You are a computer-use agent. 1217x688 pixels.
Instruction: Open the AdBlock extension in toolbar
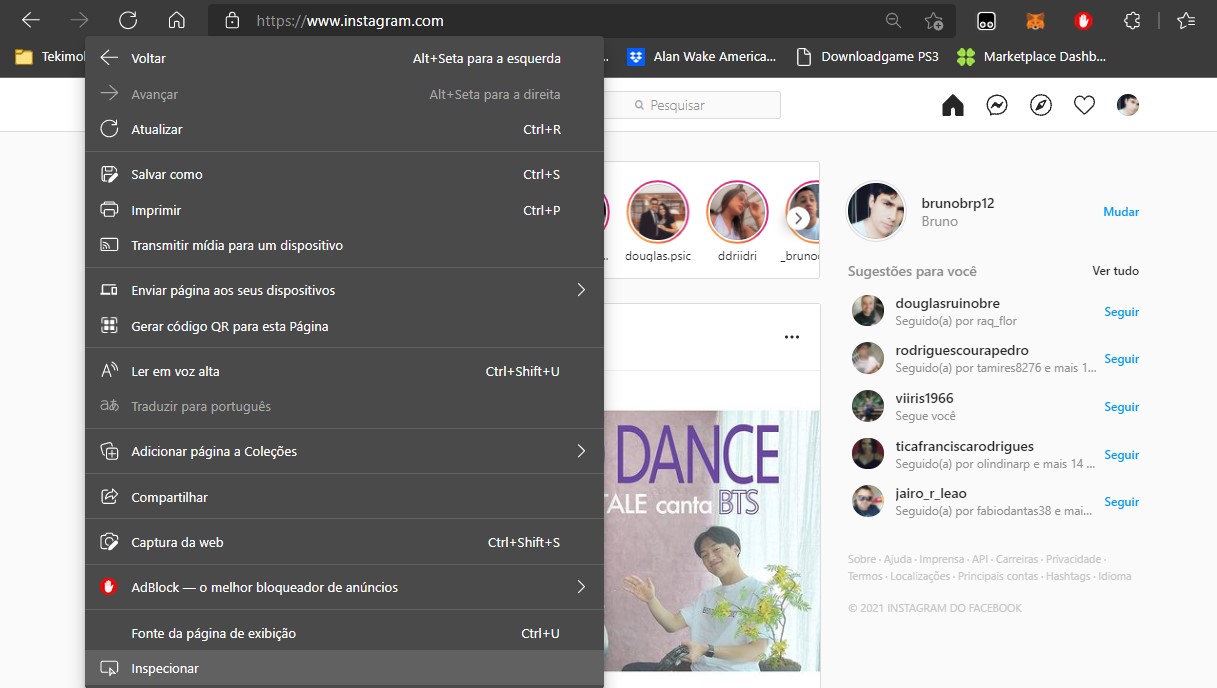click(x=1084, y=20)
